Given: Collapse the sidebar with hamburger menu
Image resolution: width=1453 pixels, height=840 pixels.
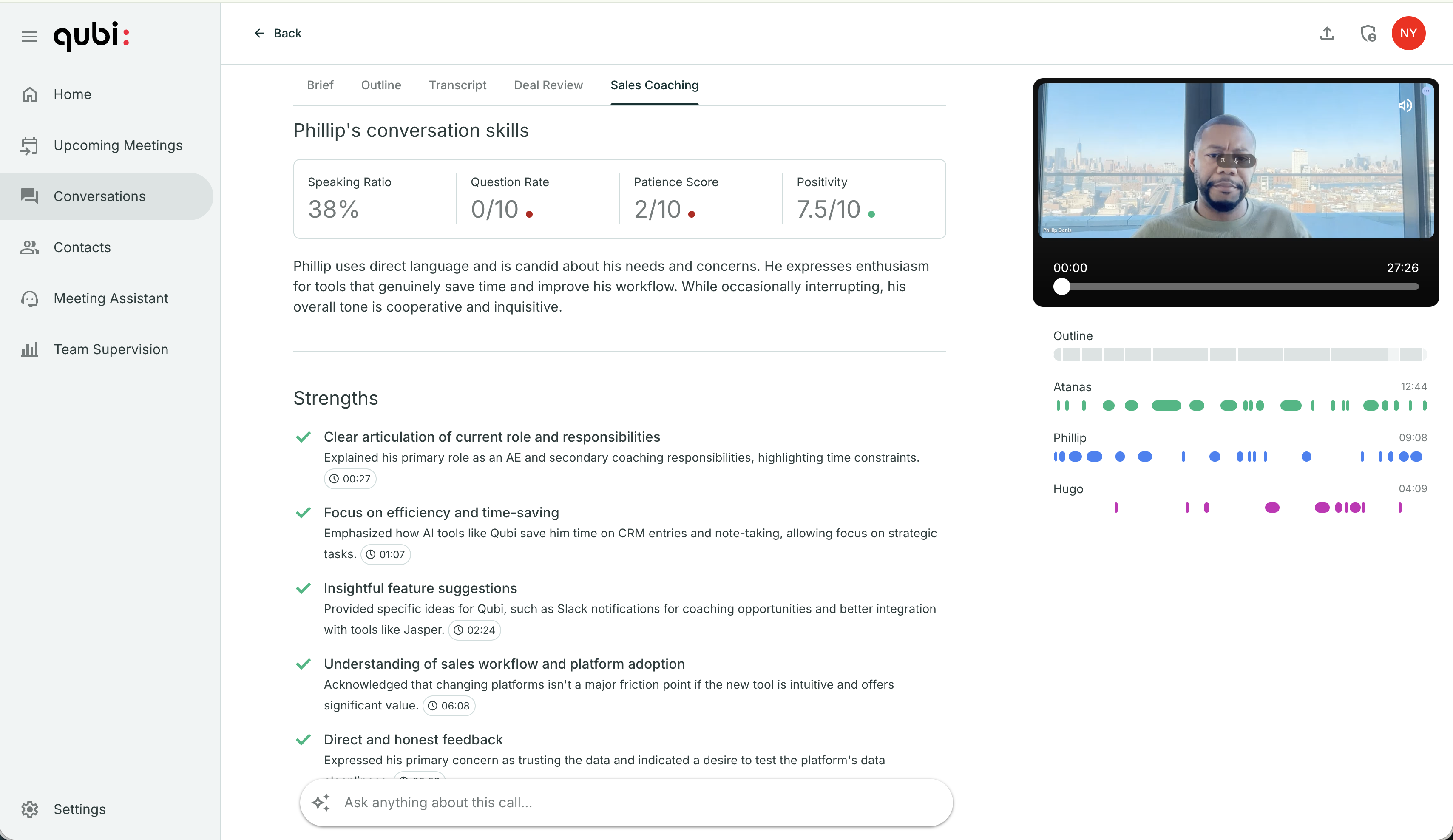Looking at the screenshot, I should tap(29, 36).
